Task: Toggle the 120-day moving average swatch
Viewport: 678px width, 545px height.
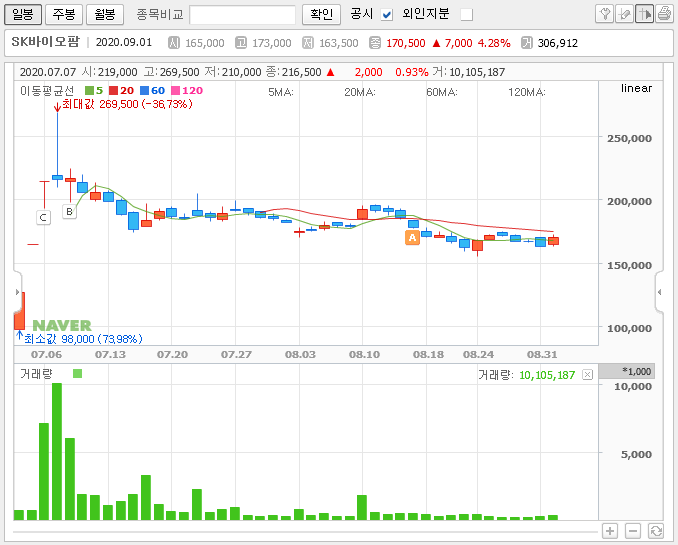Action: tap(176, 90)
